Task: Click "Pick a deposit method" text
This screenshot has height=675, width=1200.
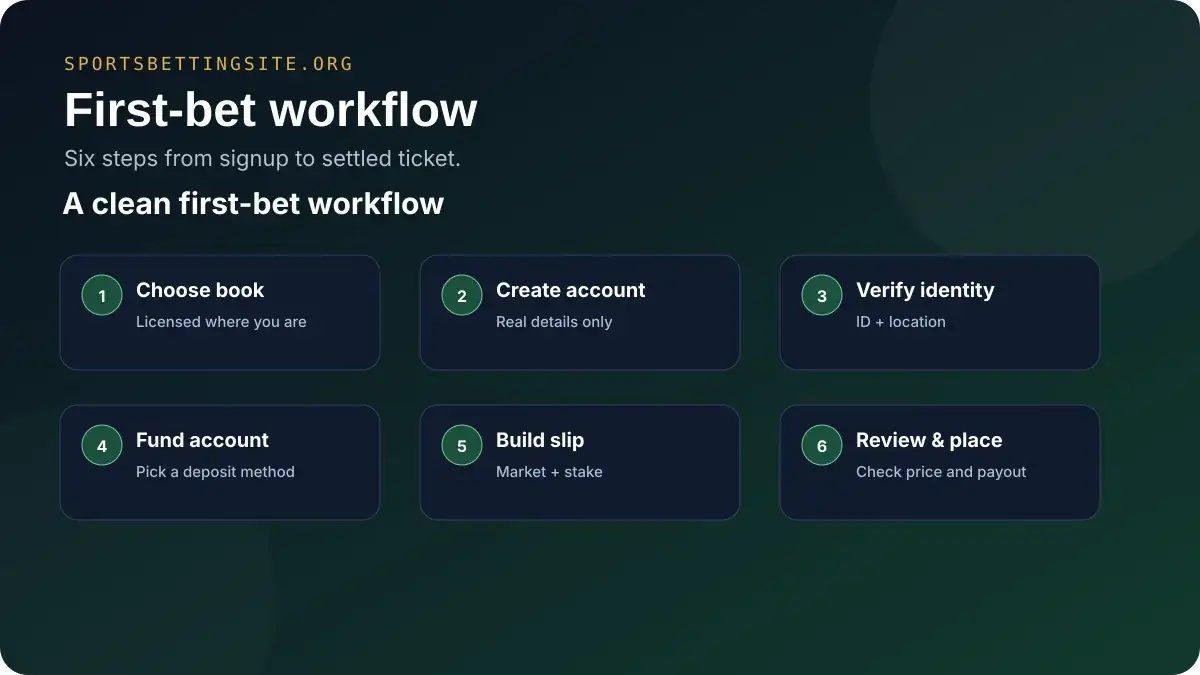Action: [215, 472]
